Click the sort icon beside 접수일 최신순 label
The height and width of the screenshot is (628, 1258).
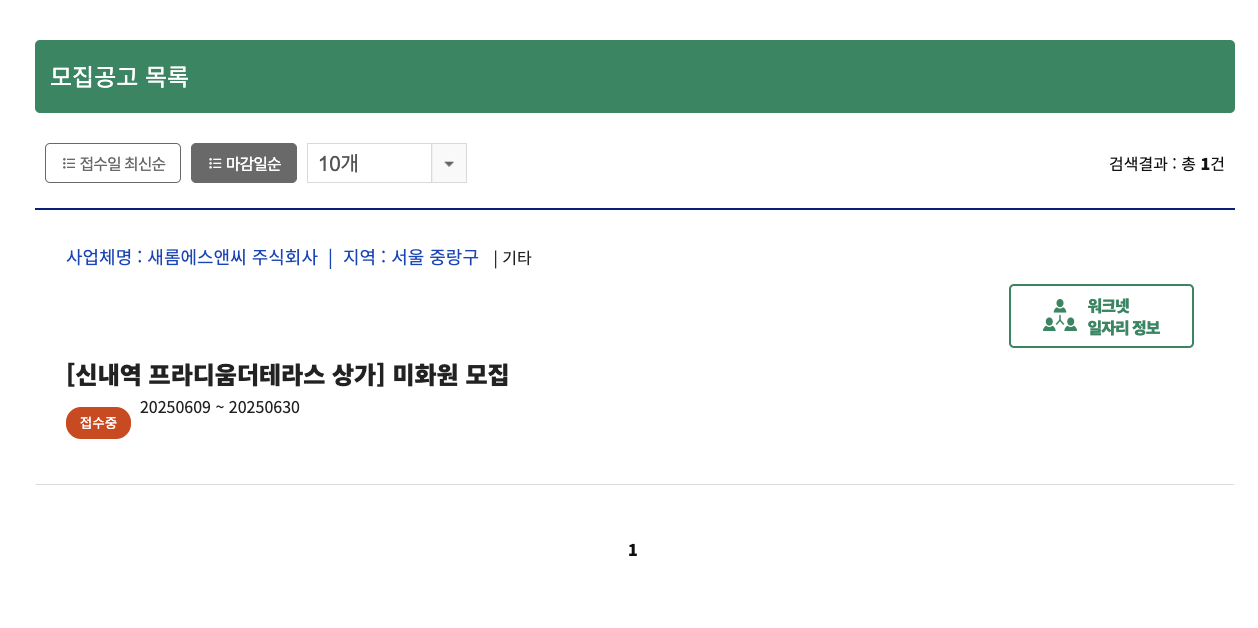(x=67, y=163)
